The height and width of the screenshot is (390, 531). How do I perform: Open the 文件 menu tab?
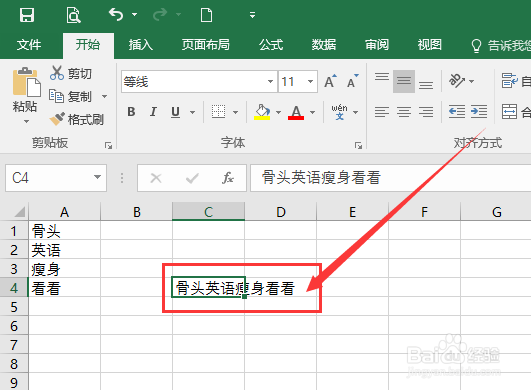29,45
